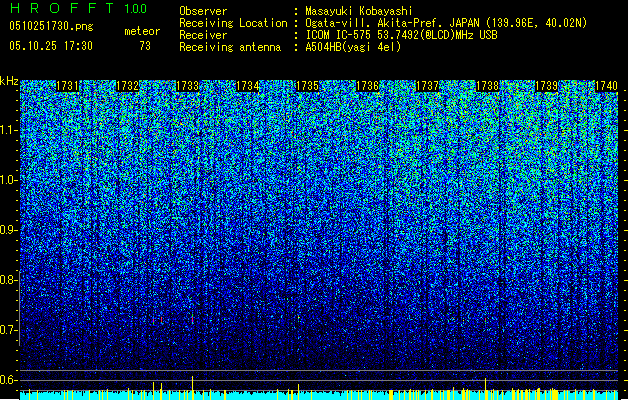Click the 0.6 frequency axis label

tap(8, 380)
